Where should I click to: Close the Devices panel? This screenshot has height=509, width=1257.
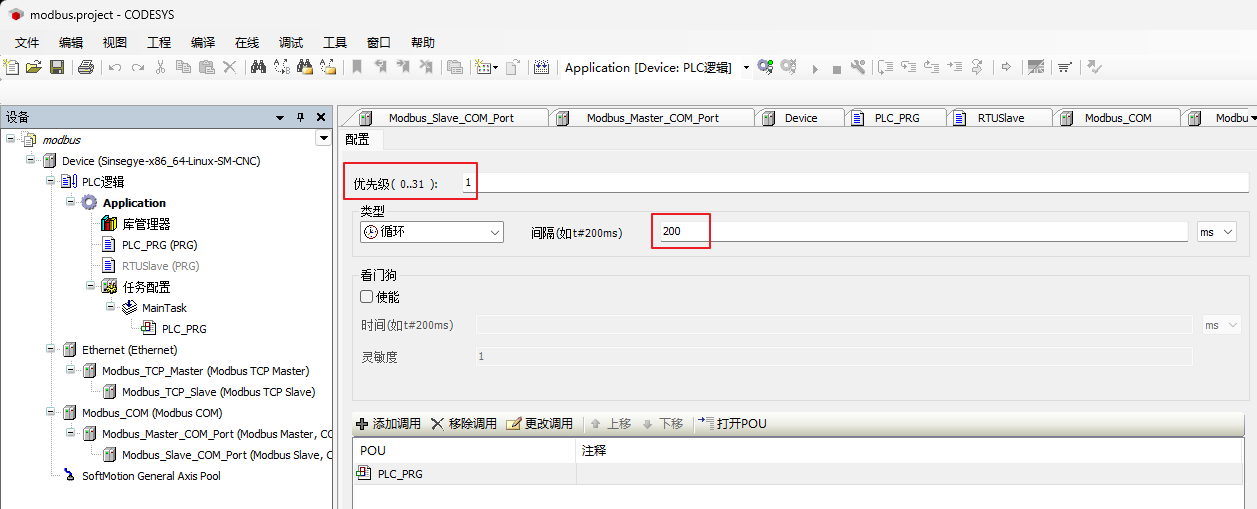[x=321, y=117]
